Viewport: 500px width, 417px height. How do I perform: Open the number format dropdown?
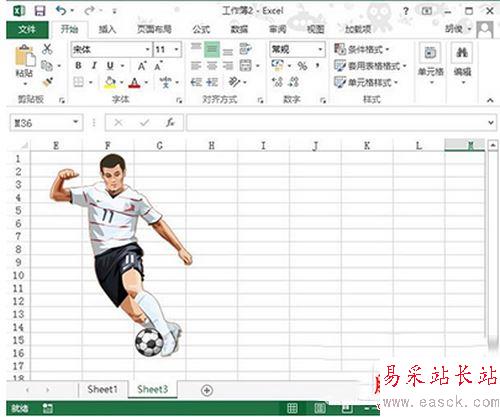320,50
